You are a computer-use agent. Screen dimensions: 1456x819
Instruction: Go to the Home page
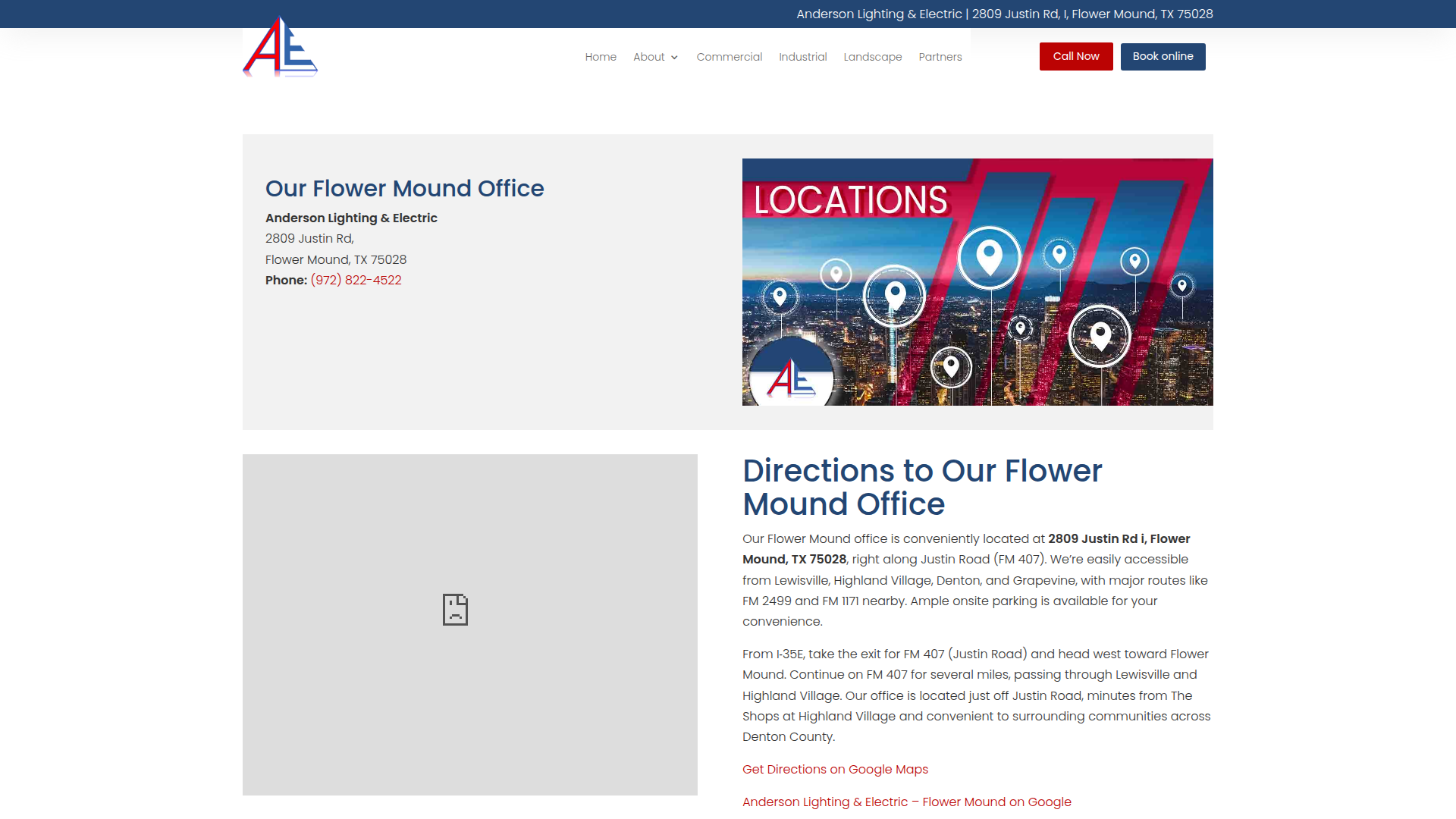(601, 57)
